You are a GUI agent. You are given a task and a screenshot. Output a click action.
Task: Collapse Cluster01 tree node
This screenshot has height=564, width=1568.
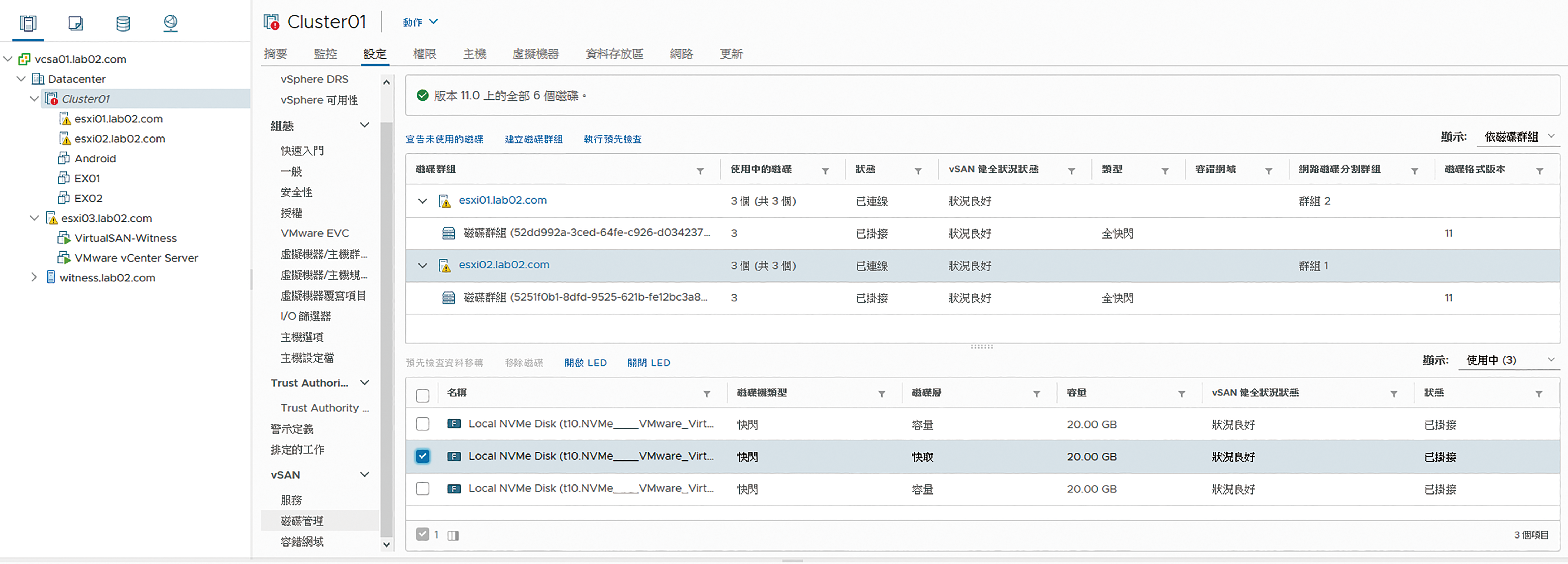(35, 99)
